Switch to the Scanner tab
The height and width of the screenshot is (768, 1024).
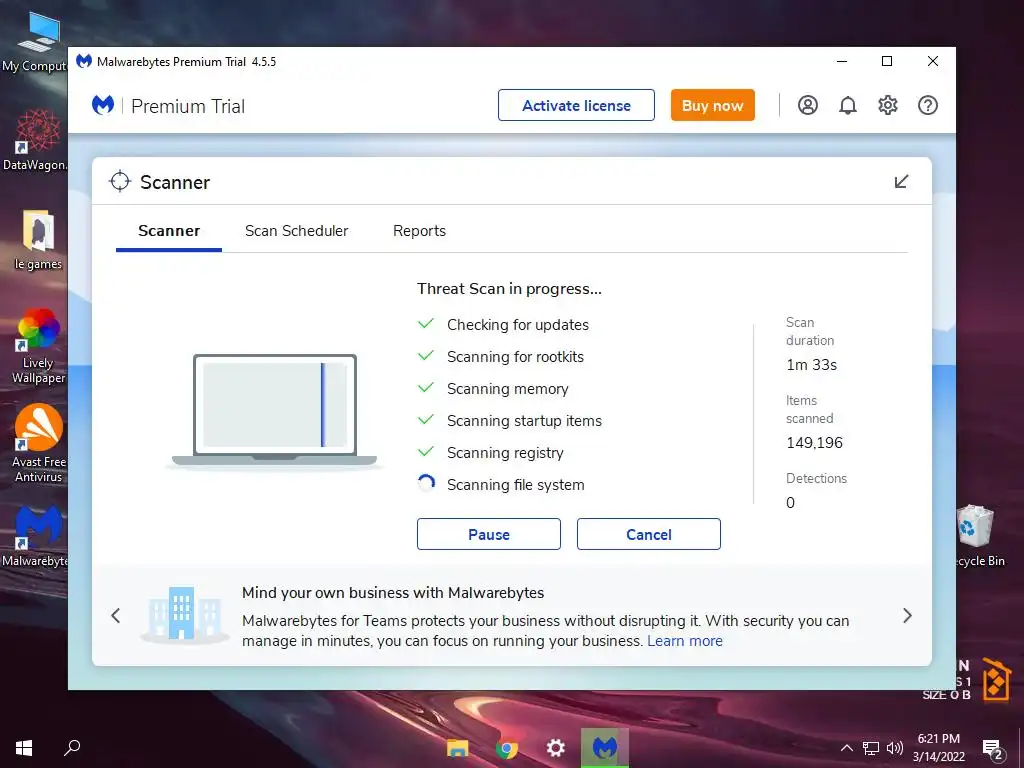pyautogui.click(x=169, y=231)
